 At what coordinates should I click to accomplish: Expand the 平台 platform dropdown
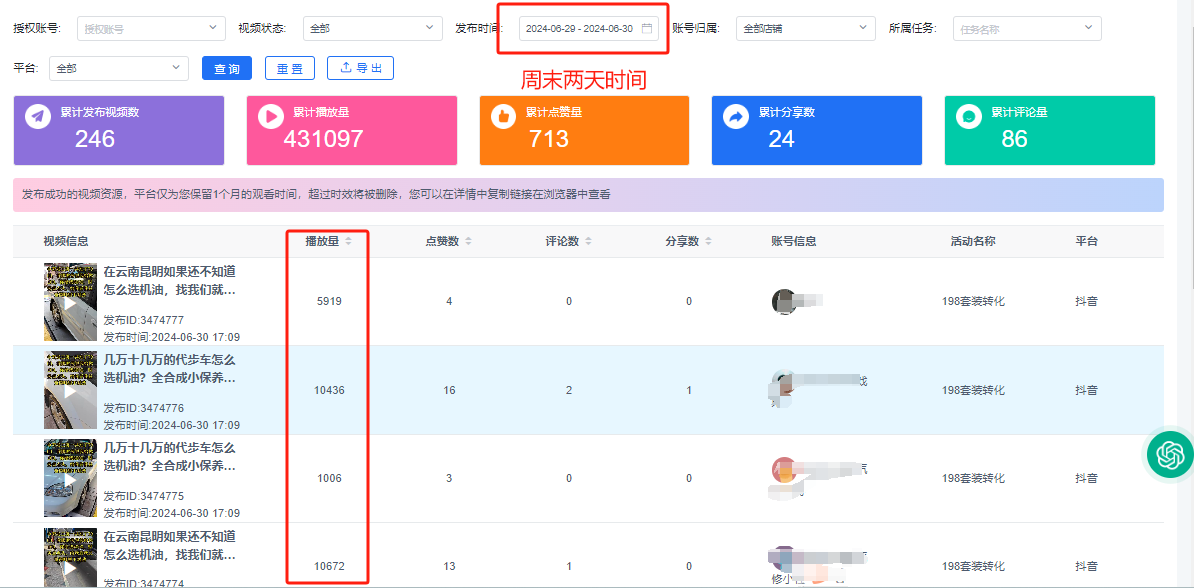point(119,68)
